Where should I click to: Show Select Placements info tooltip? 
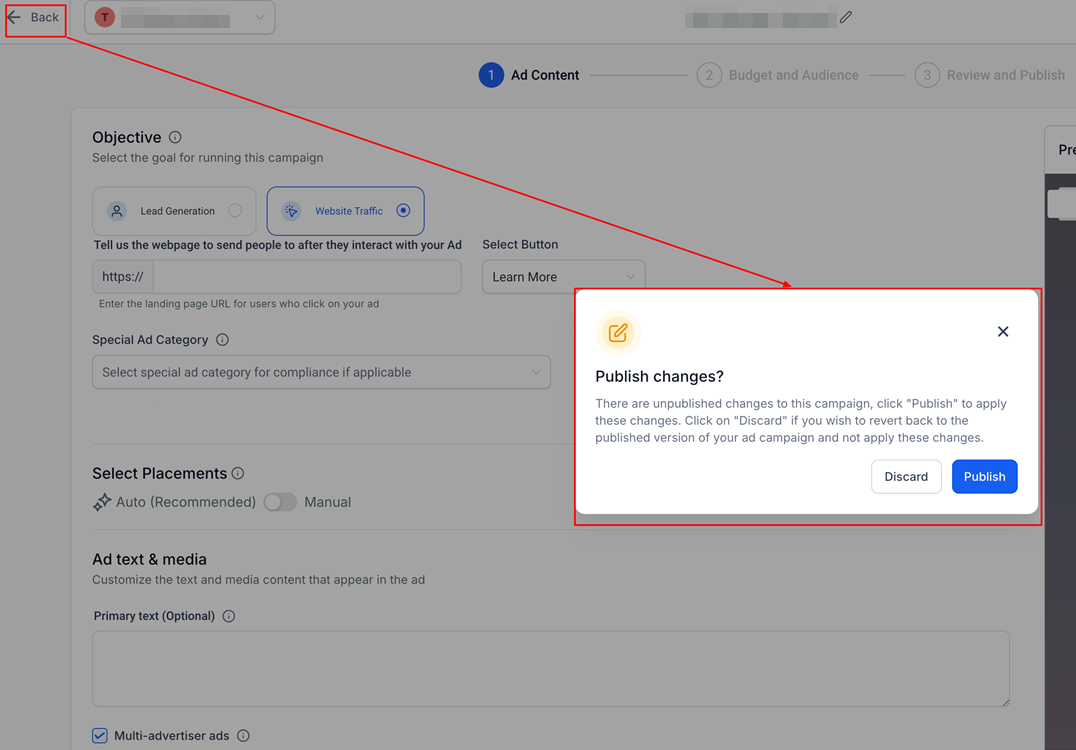(x=238, y=473)
